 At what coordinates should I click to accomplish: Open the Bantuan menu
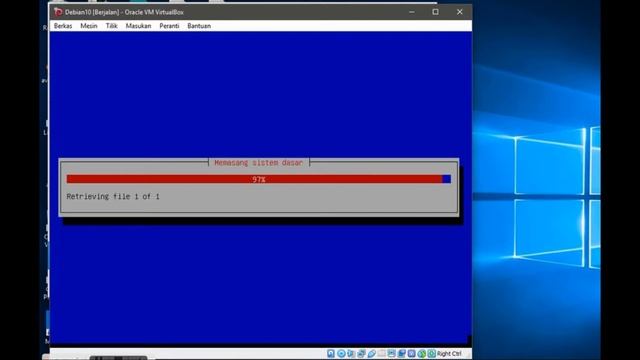(199, 26)
